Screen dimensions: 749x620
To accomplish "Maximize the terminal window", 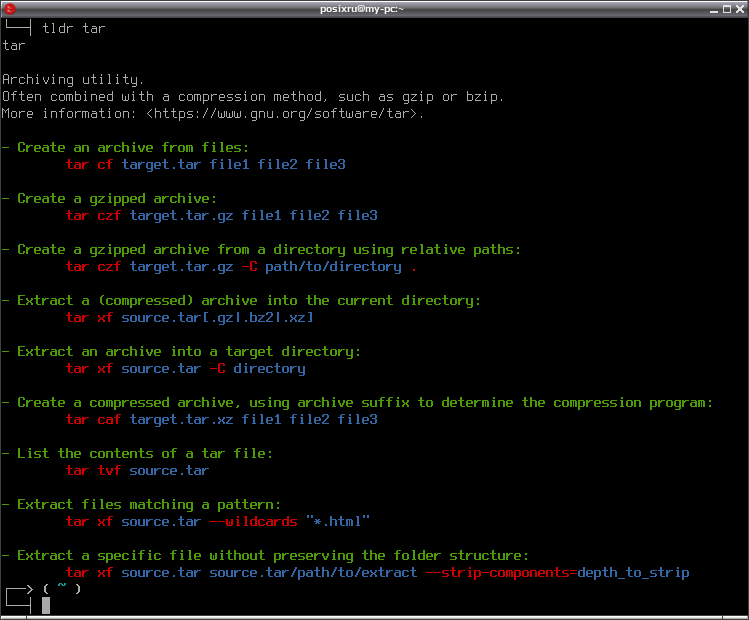I will tap(727, 9).
